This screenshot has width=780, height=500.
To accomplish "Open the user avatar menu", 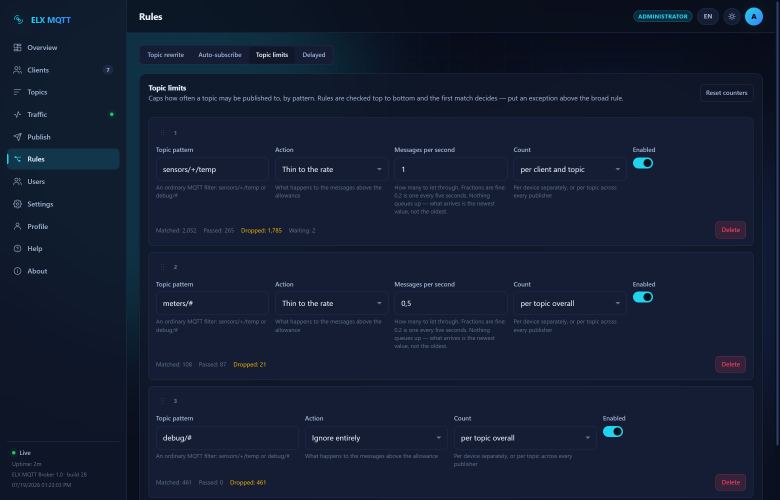I will click(754, 16).
